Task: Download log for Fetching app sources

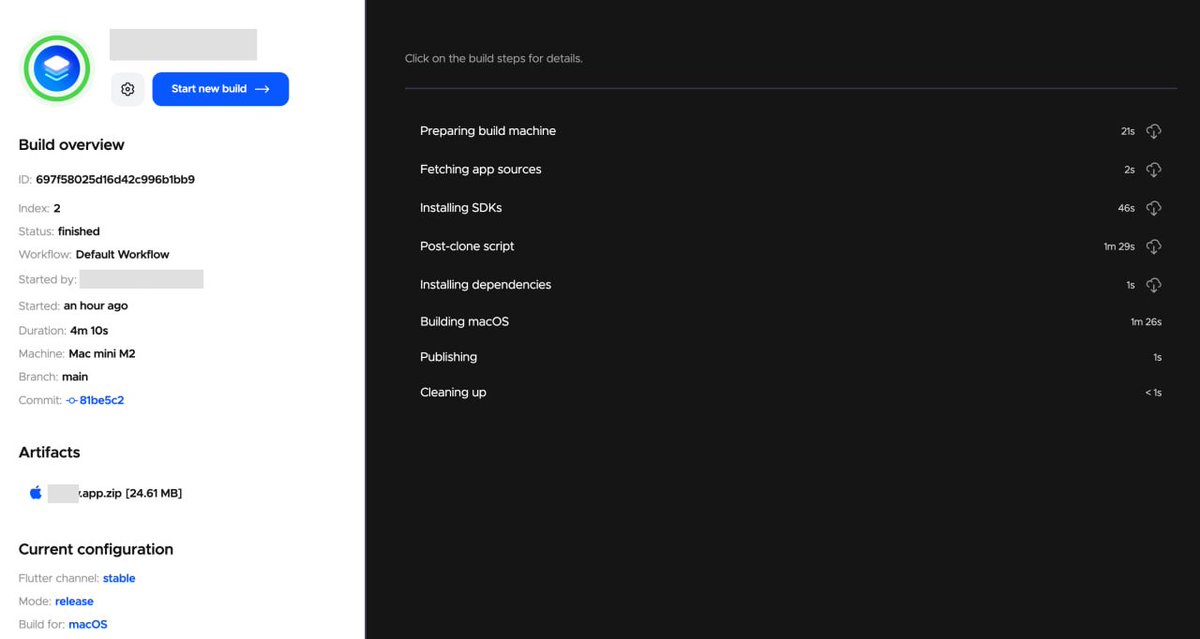Action: pos(1153,170)
